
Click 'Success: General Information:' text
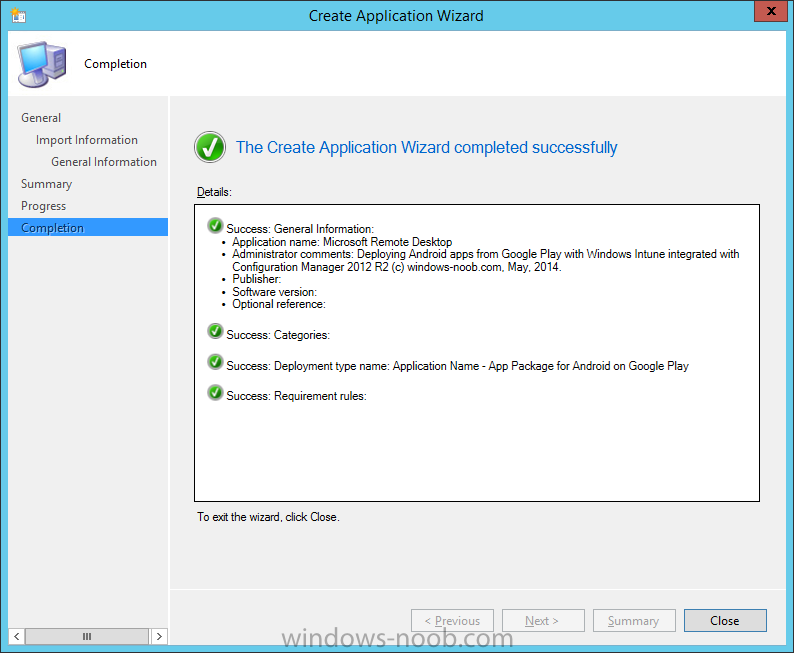(300, 229)
